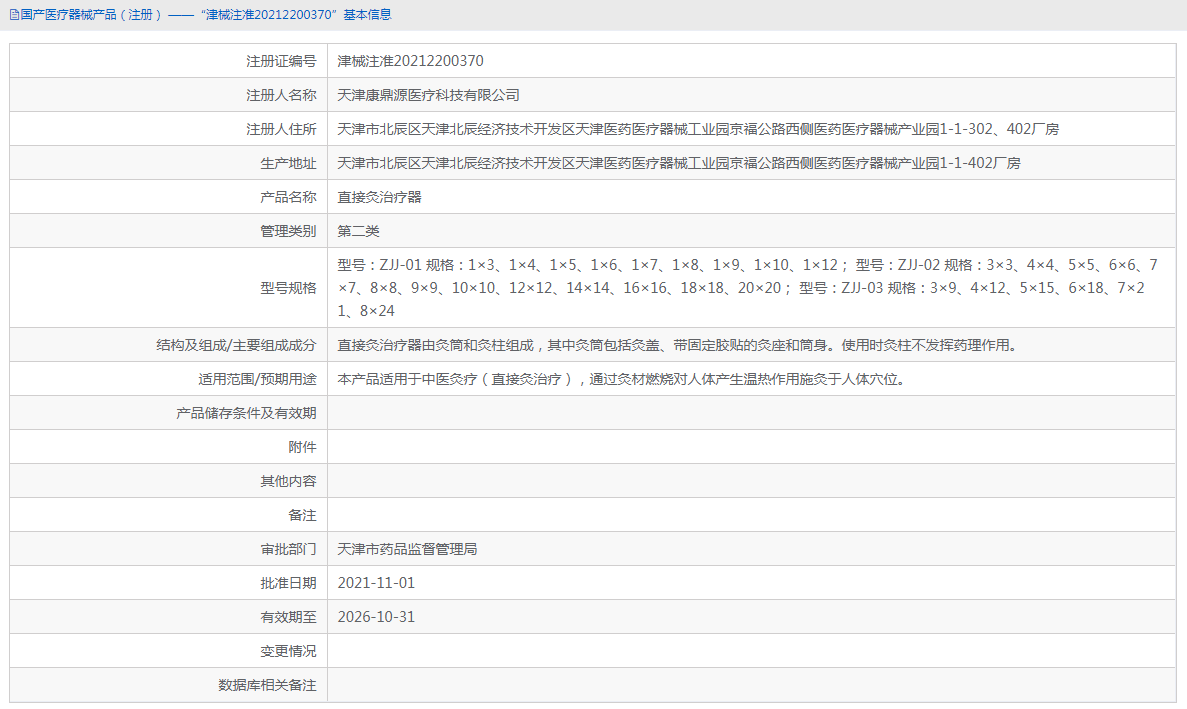Select the structure description starting with 直接灸治疗器由灸筒
The image size is (1187, 709).
point(679,346)
